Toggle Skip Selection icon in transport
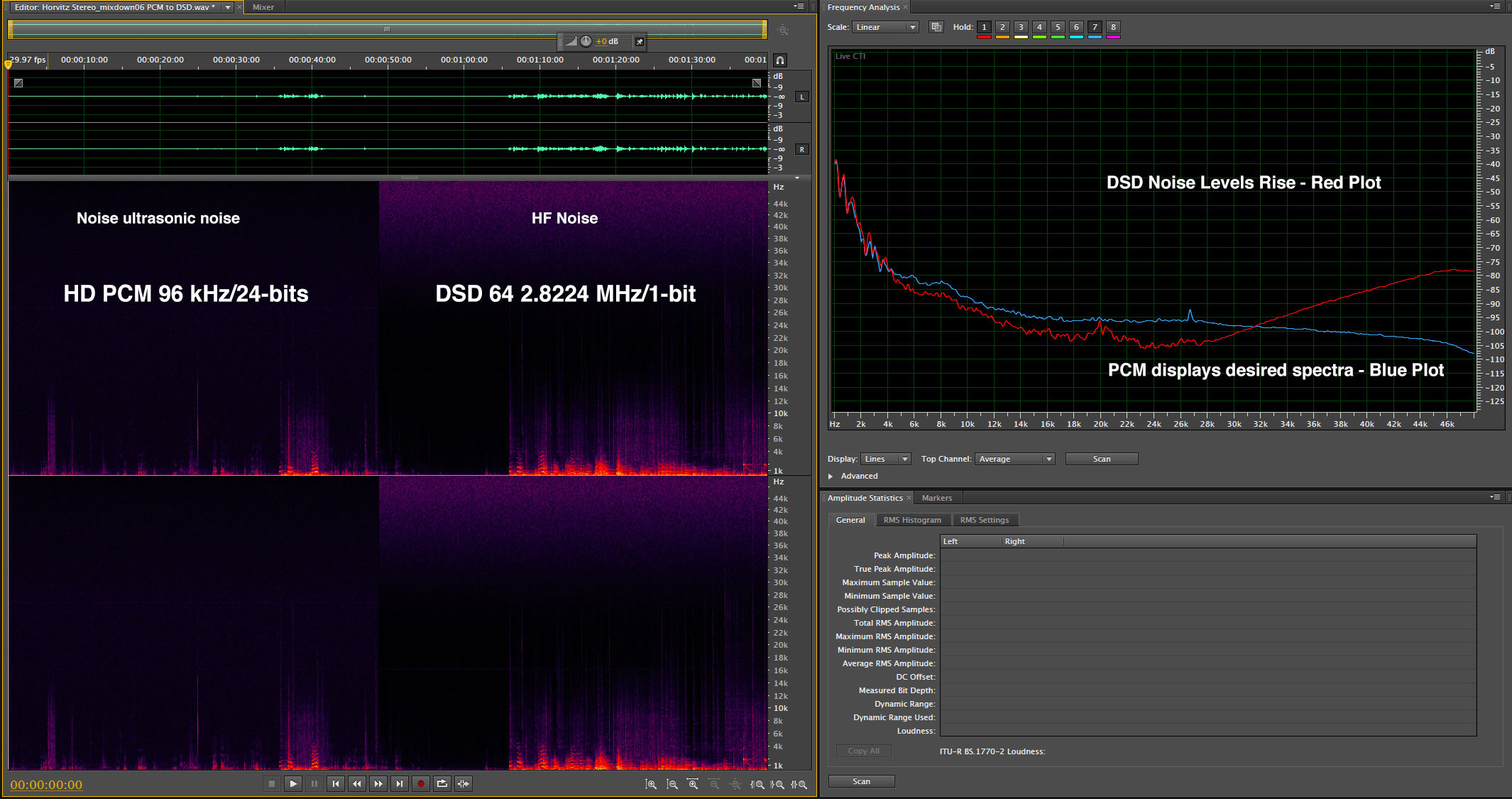 [464, 783]
